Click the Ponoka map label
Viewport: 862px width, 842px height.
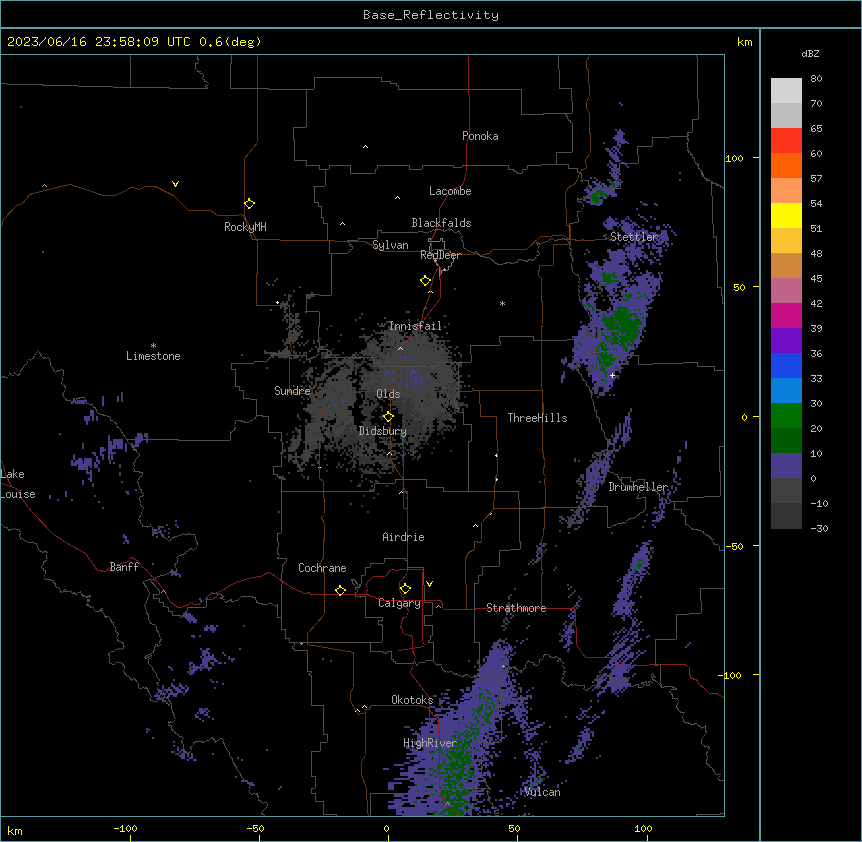(480, 136)
